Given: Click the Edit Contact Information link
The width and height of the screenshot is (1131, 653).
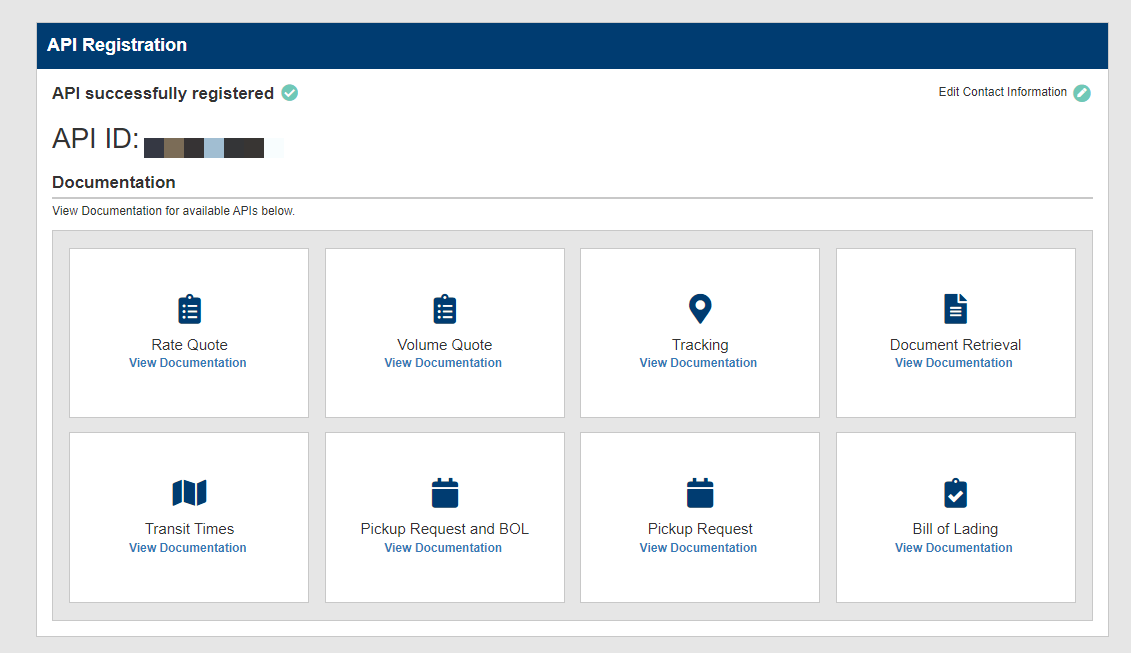Looking at the screenshot, I should pos(1003,92).
